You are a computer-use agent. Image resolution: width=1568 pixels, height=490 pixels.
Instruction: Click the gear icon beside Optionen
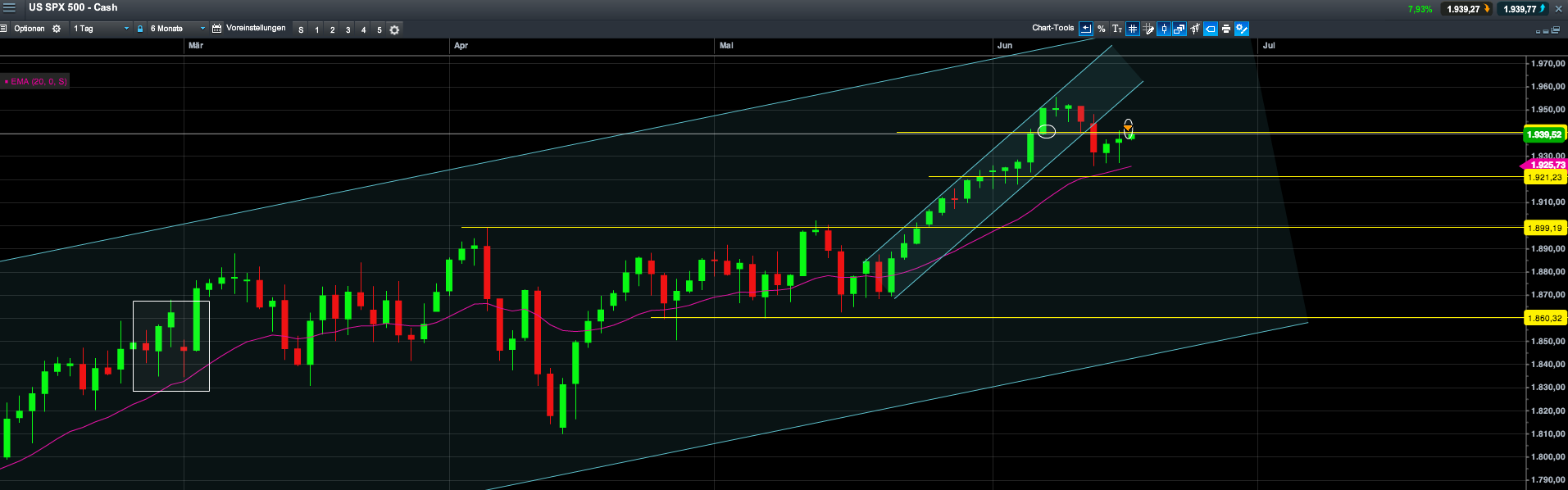(57, 29)
